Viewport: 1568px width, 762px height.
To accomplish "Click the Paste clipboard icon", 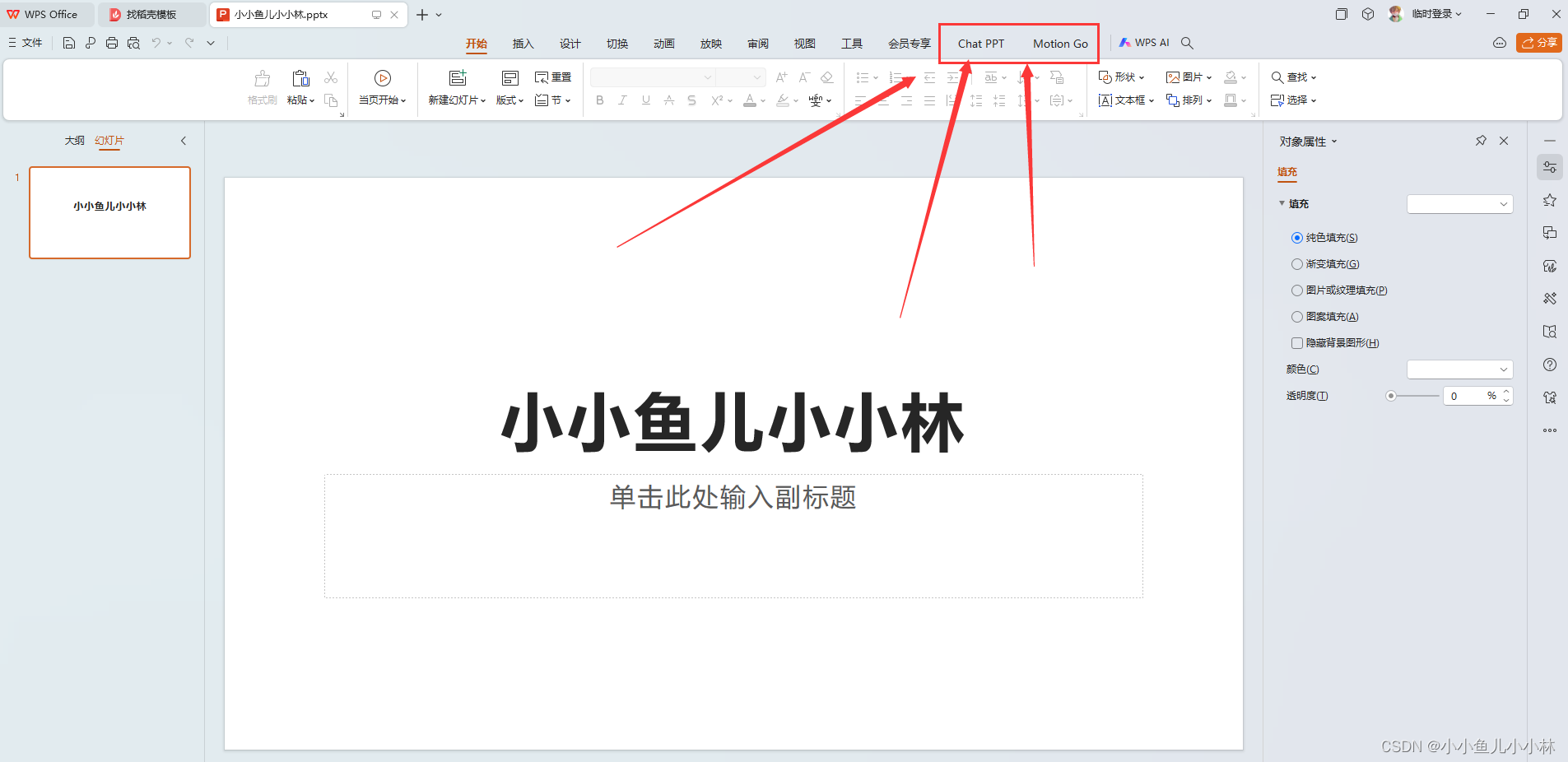I will click(x=300, y=78).
